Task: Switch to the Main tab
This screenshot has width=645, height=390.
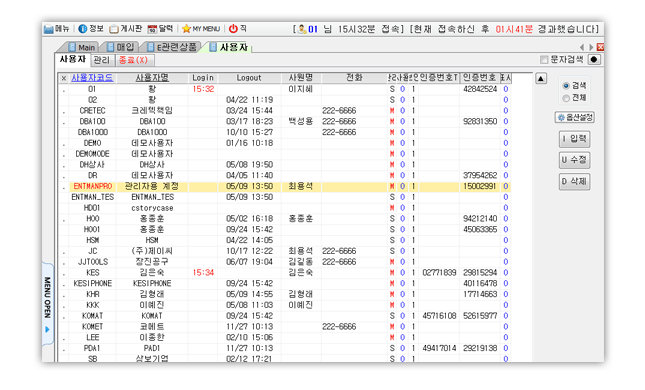Action: (82, 47)
